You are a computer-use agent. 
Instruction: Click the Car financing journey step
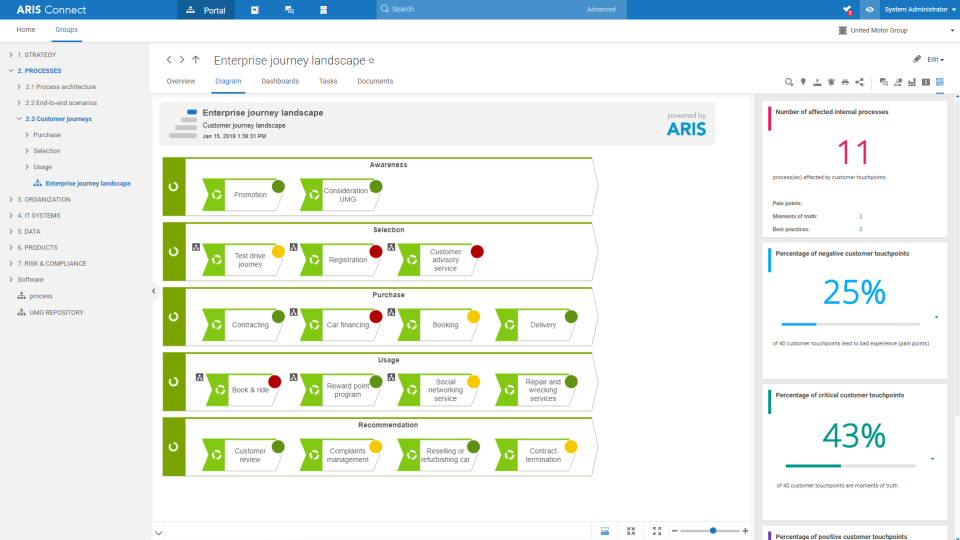click(x=340, y=324)
